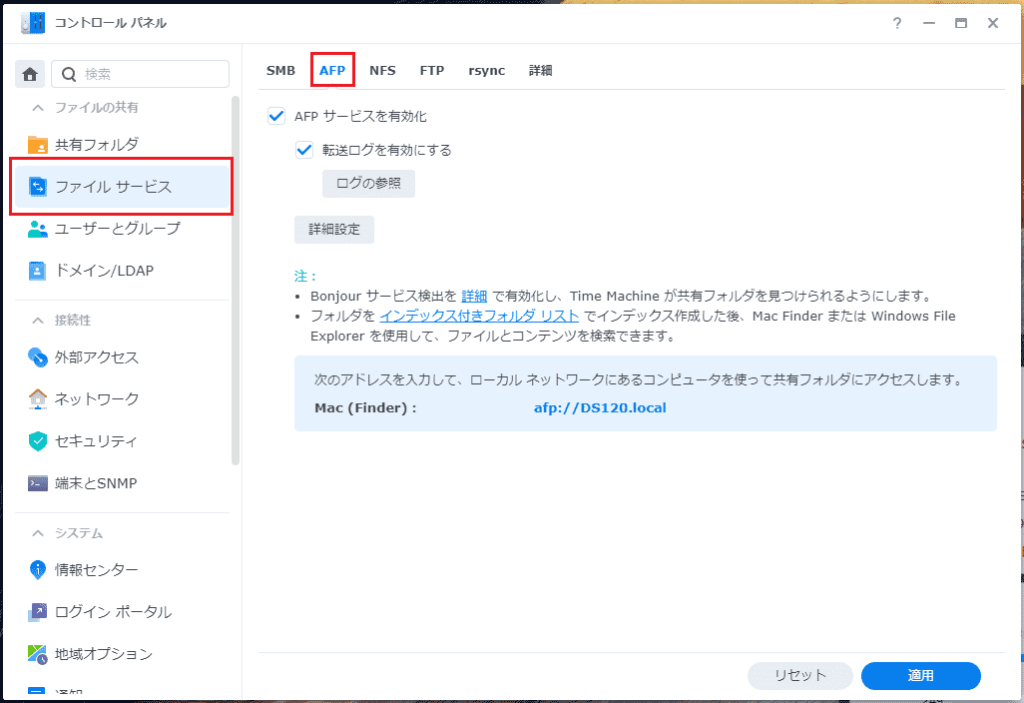The image size is (1024, 703).
Task: Follow the 詳細 link in Bonjour note
Action: 474,296
